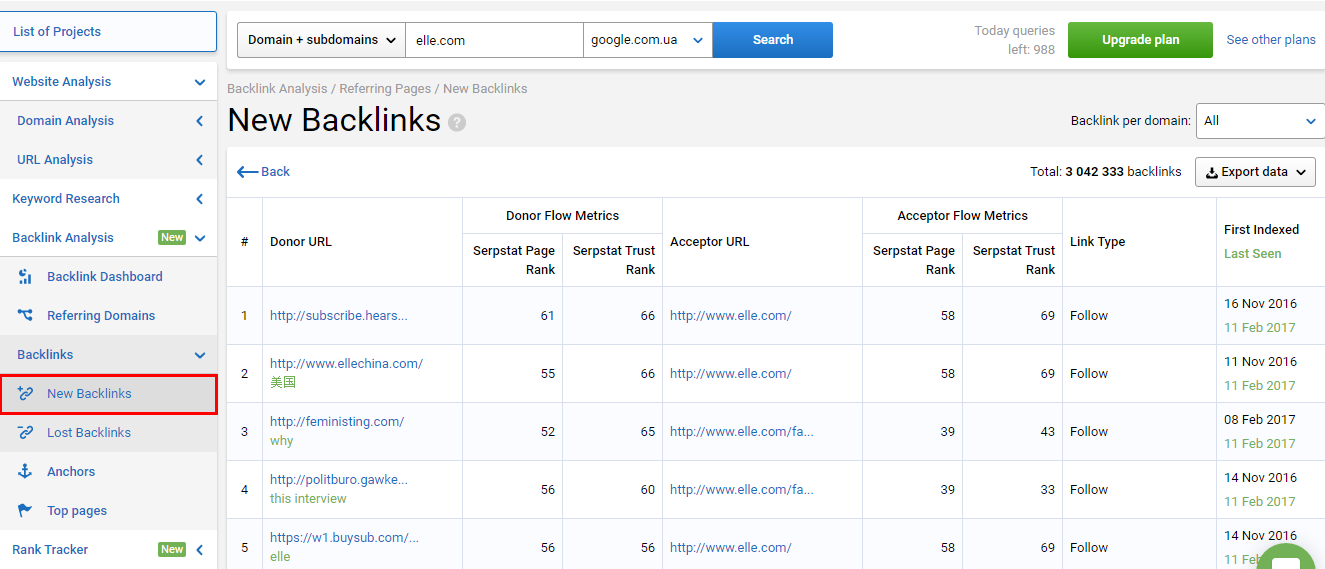Collapse the Backlinks submenu chevron
This screenshot has width=1325, height=569.
[x=200, y=355]
